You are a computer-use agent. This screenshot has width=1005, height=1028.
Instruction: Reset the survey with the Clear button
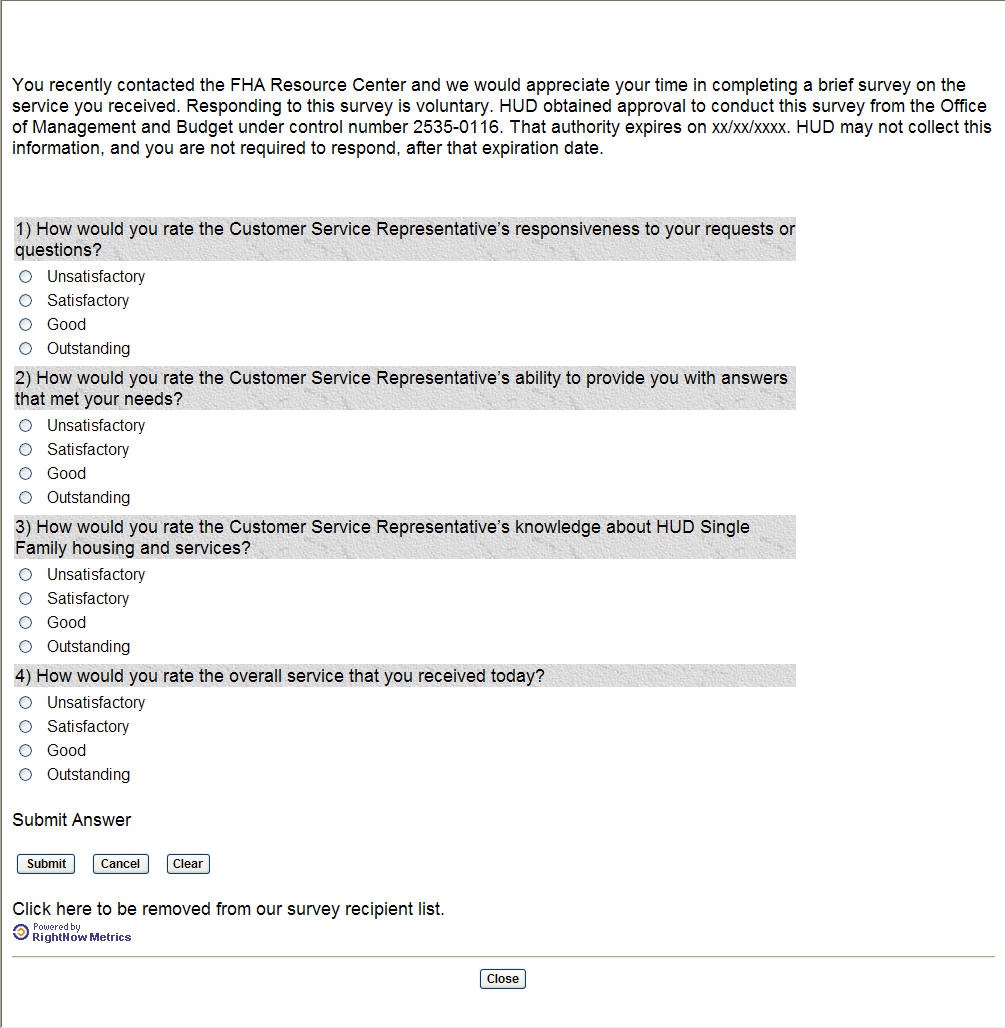pos(188,864)
